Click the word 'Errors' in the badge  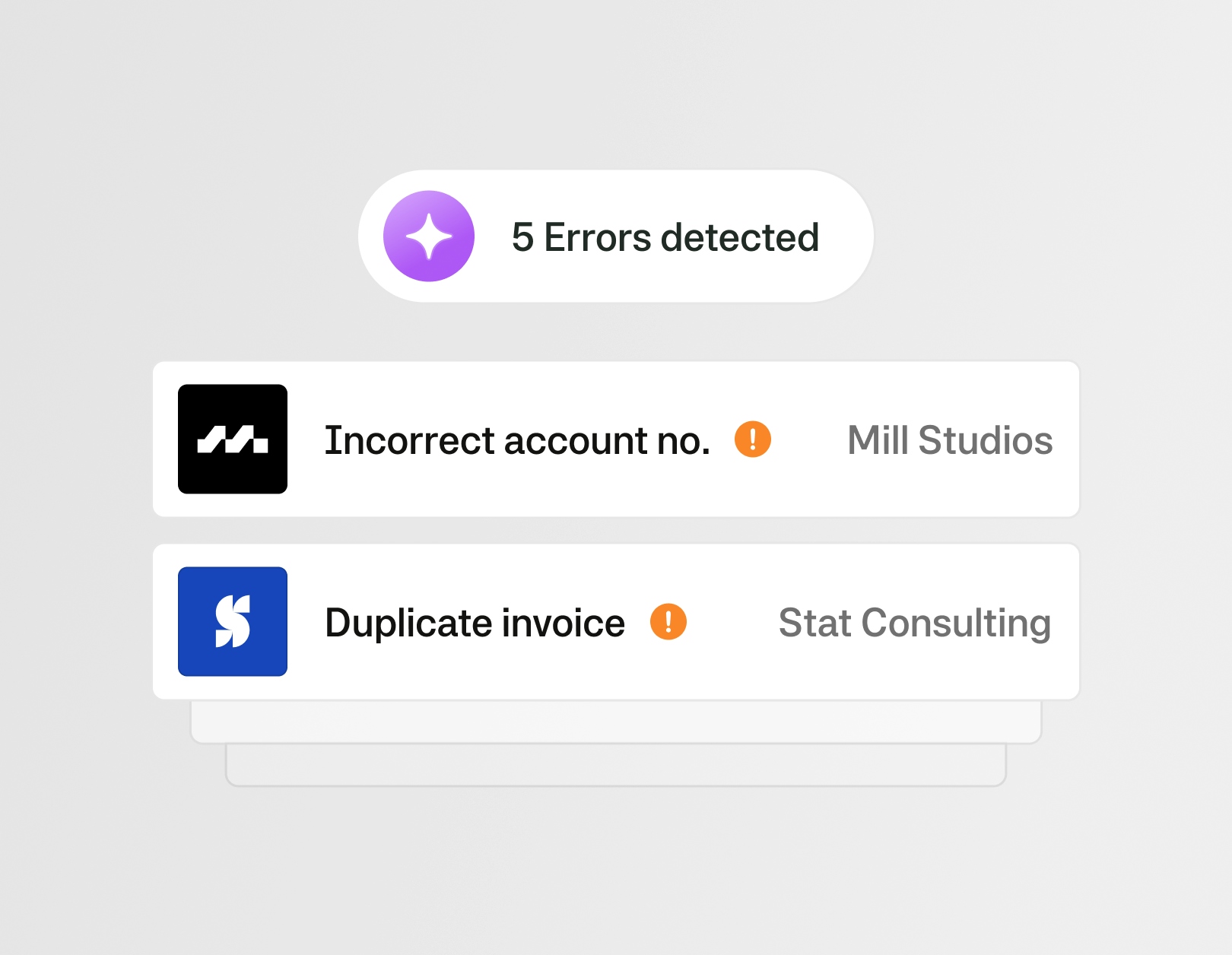pos(598,237)
